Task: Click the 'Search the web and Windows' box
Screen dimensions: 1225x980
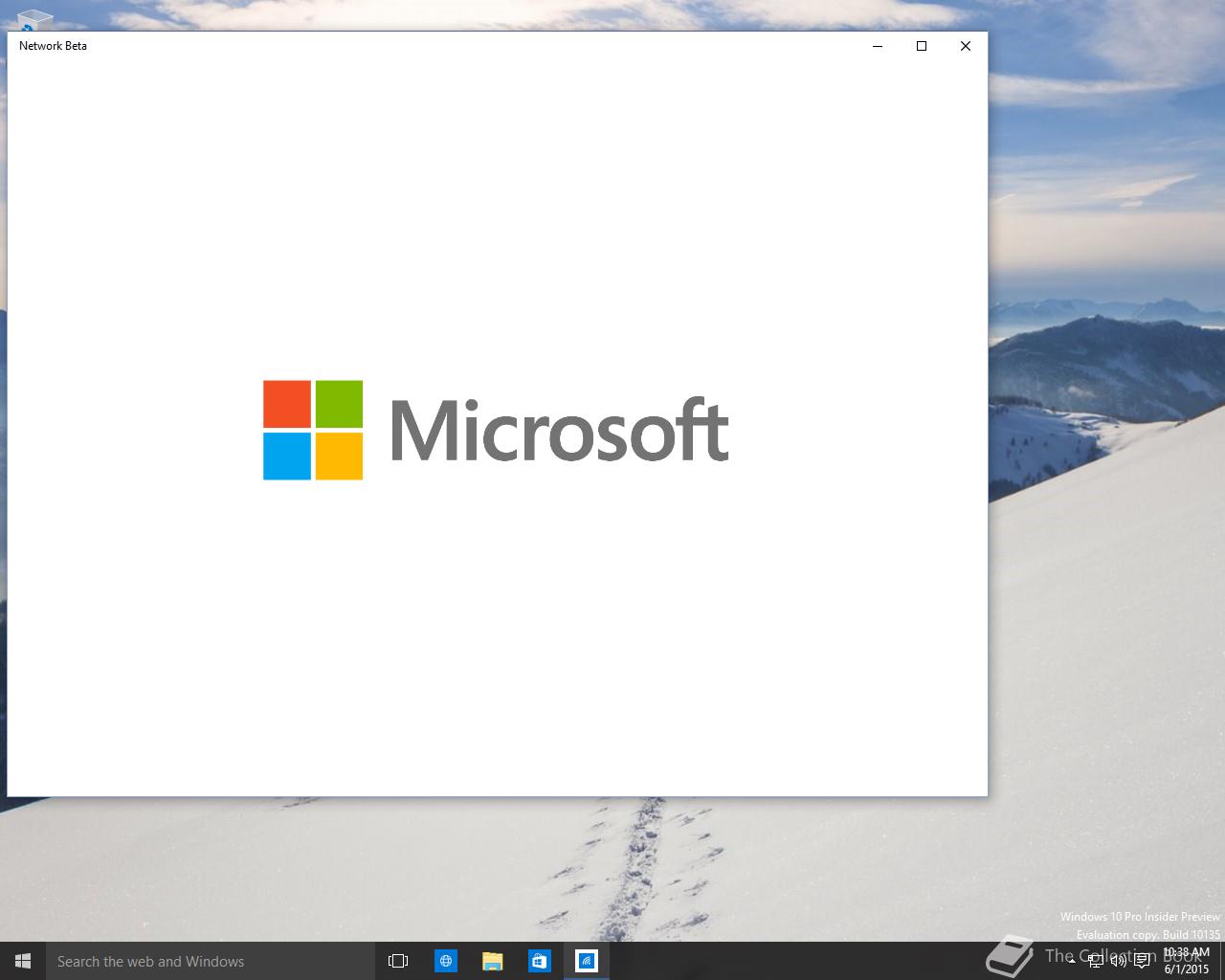Action: [x=210, y=961]
